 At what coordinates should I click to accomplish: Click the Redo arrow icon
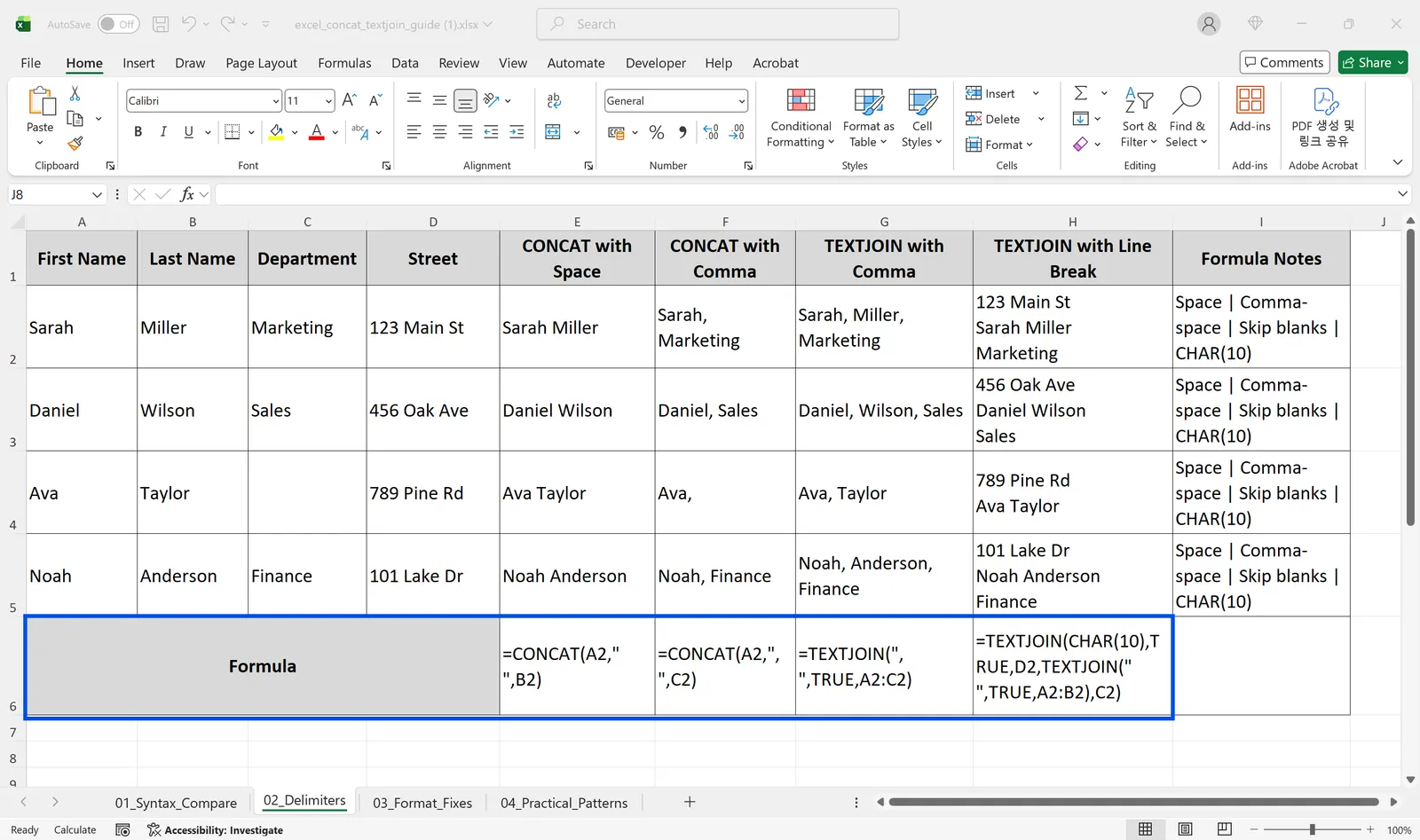[x=228, y=24]
